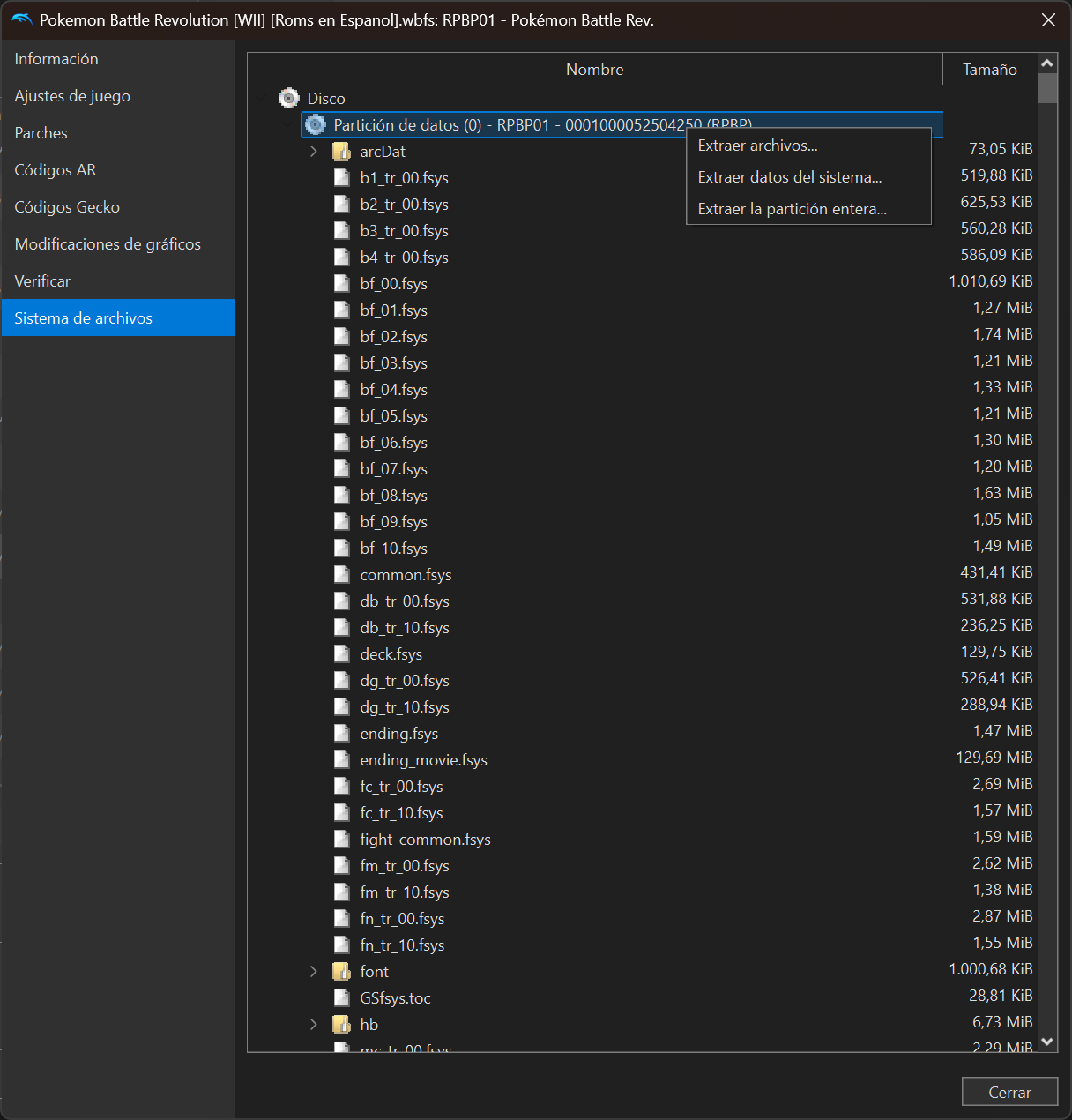Expand the hb folder
The height and width of the screenshot is (1120, 1072).
(314, 1024)
